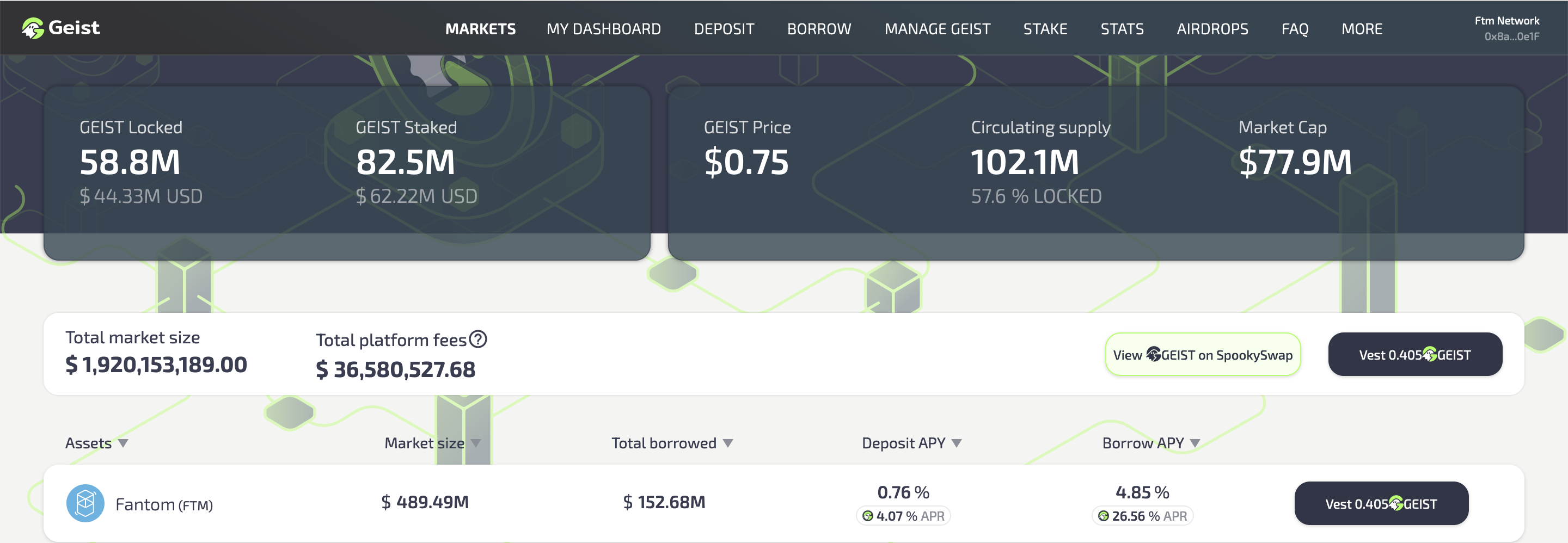Click GEIST Price $0.75
This screenshot has height=543, width=1568.
746,162
